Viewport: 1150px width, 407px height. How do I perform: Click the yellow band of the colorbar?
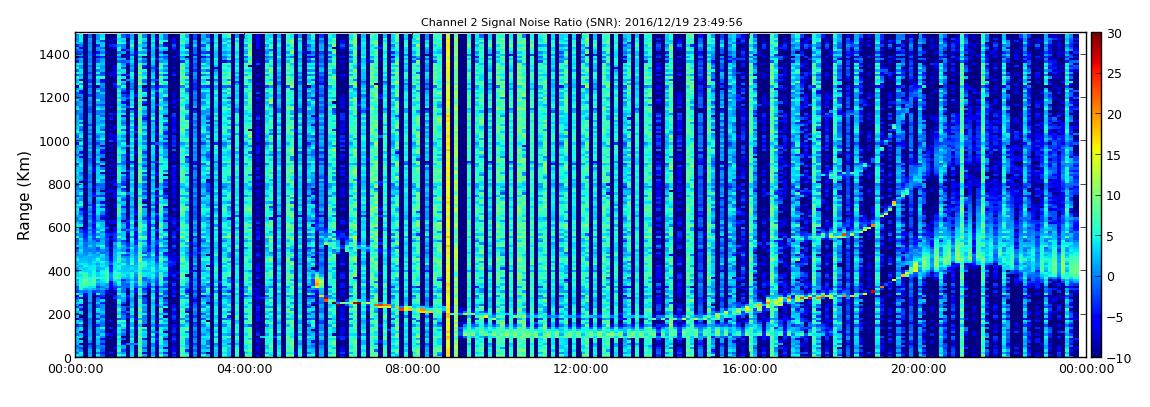[1096, 150]
